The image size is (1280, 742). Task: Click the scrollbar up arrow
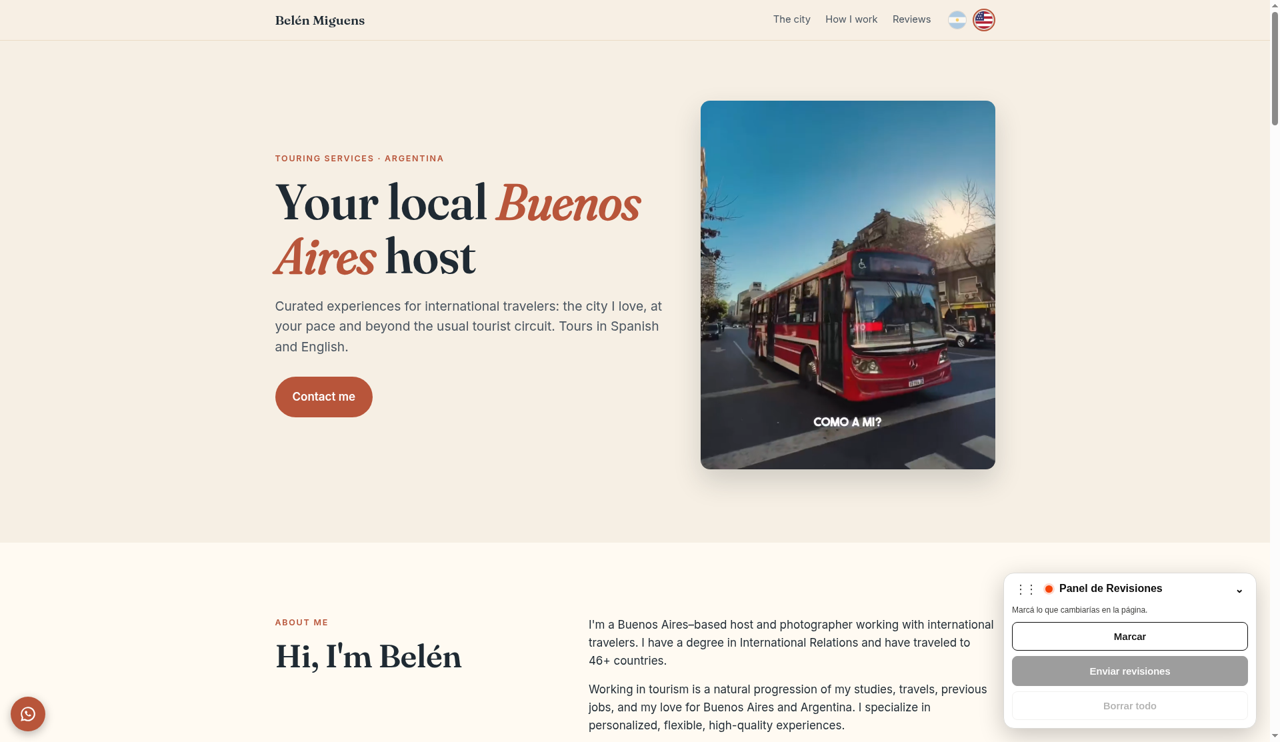point(1275,6)
